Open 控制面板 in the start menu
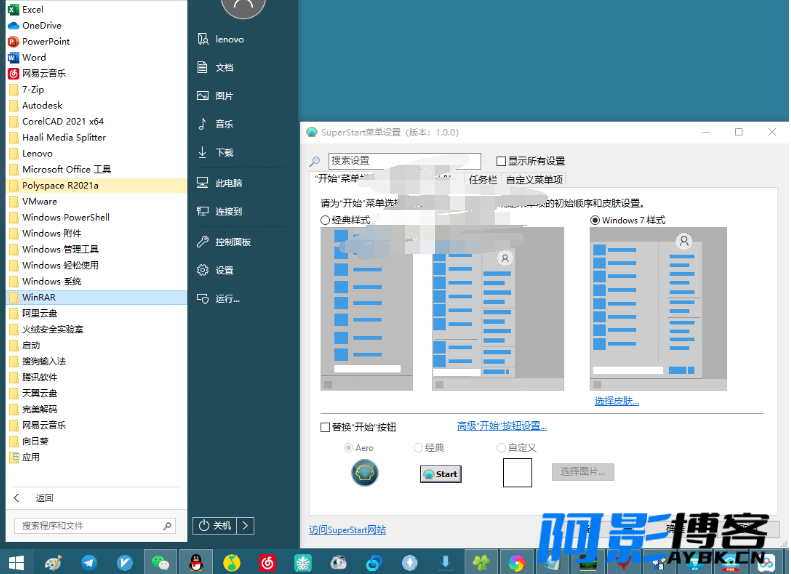Viewport: 791px width, 574px height. pos(224,242)
